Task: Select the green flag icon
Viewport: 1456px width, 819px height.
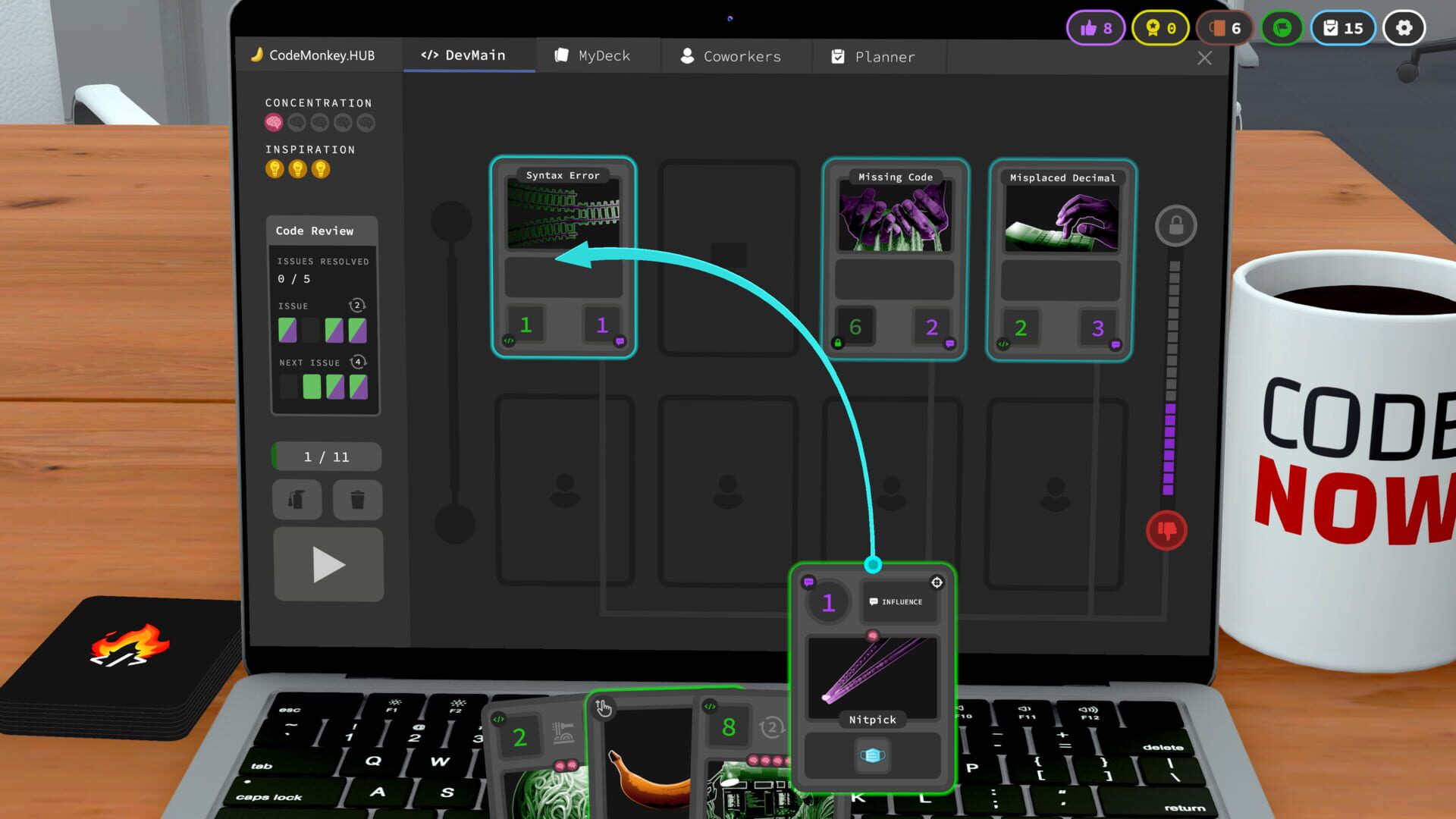Action: (x=1282, y=27)
